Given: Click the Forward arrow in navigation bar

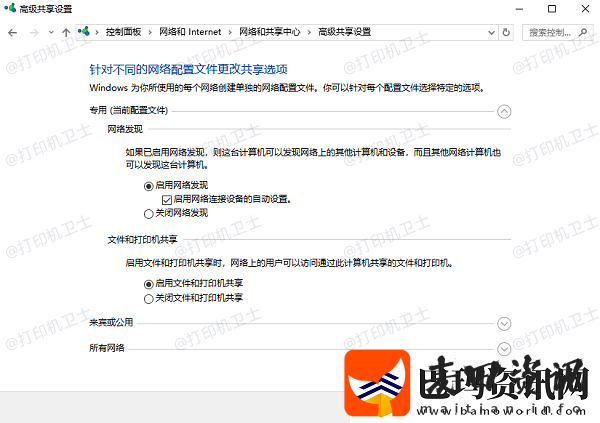Looking at the screenshot, I should [x=34, y=33].
